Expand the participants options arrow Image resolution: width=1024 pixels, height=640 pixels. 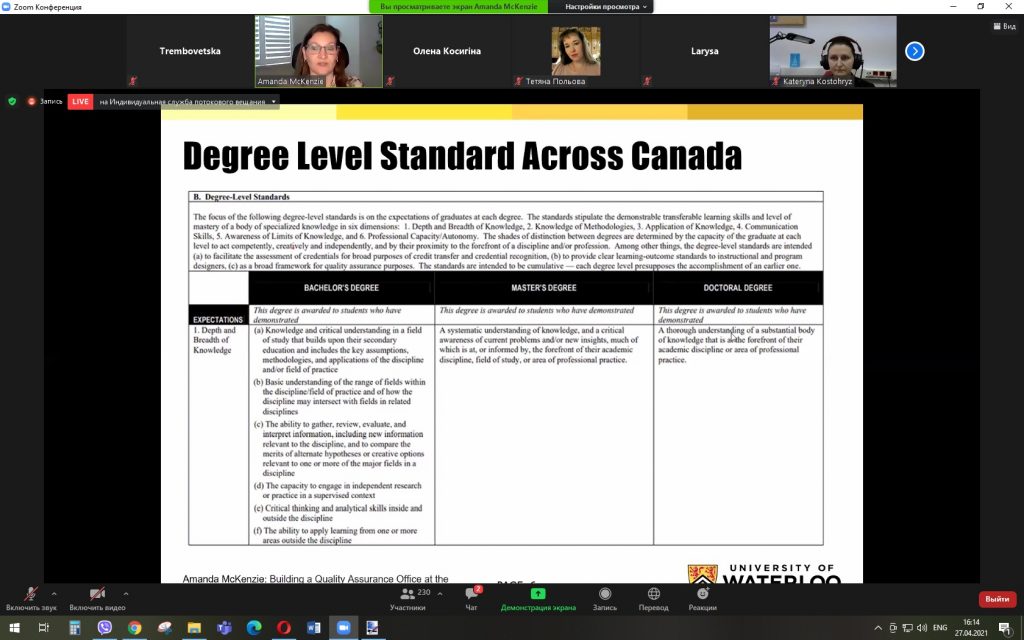click(x=440, y=594)
